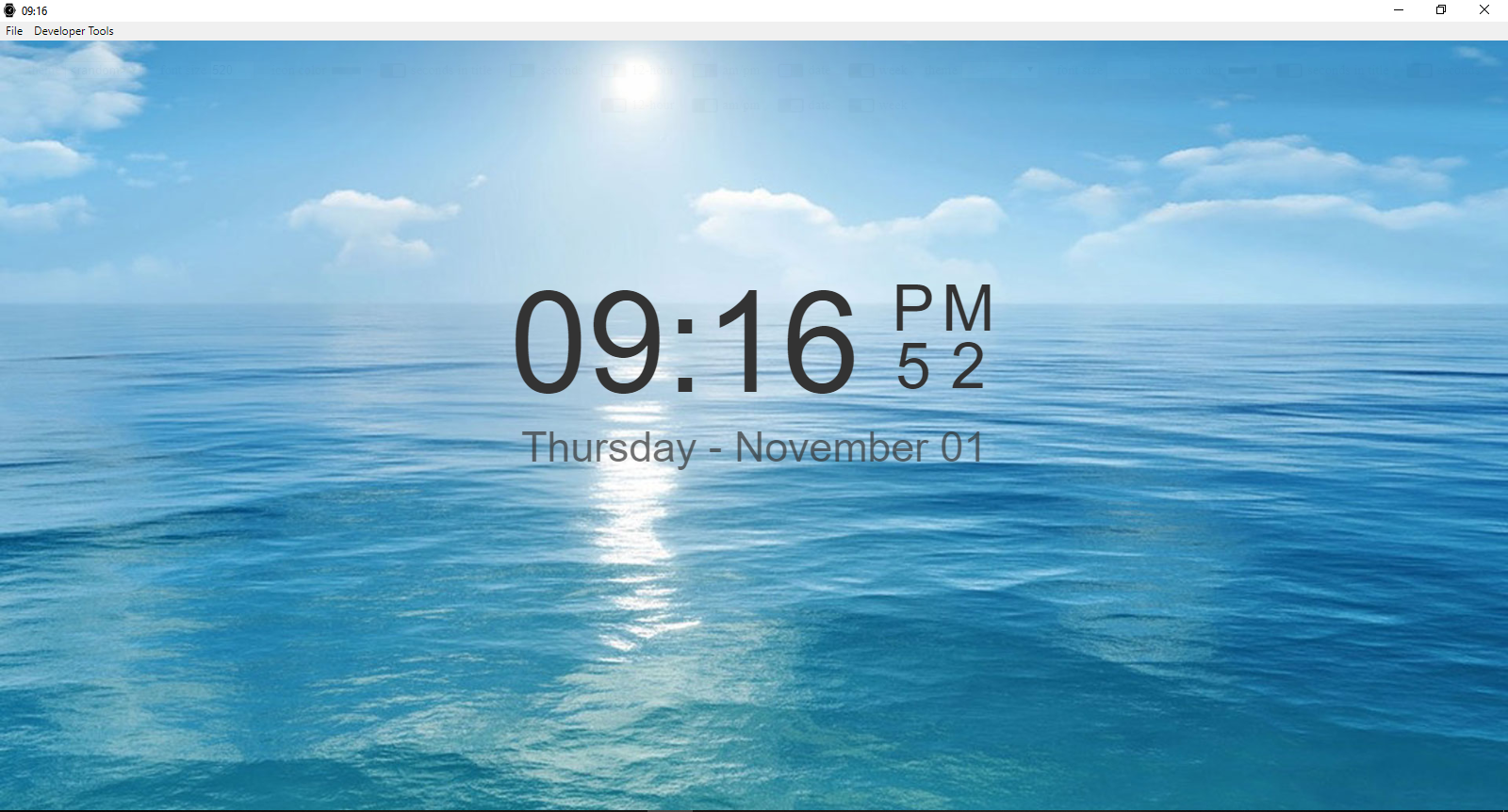Click the 52 seconds counter
The width and height of the screenshot is (1508, 812).
[941, 366]
